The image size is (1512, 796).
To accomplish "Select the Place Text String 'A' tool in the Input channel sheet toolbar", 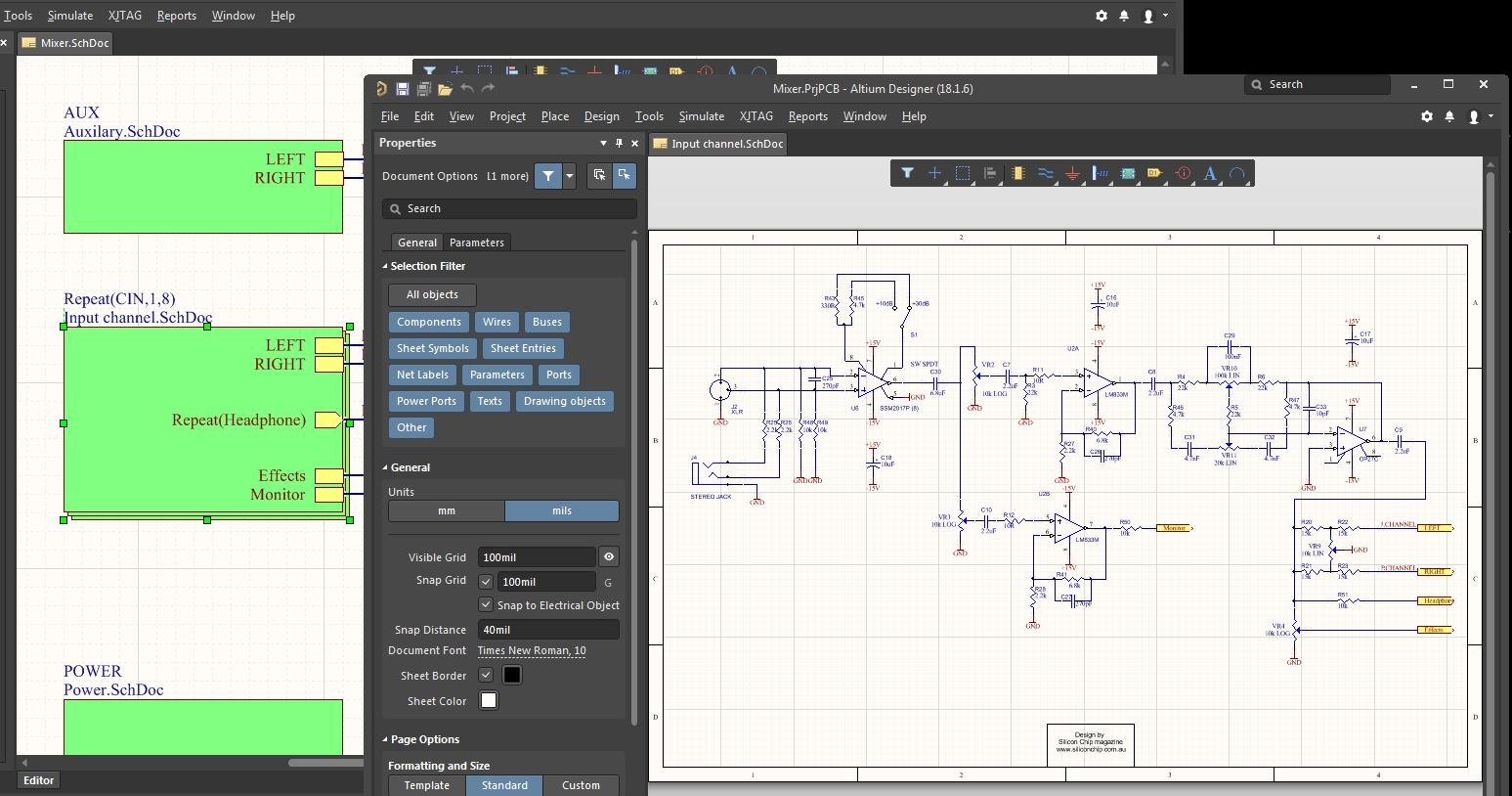I will [x=1210, y=174].
